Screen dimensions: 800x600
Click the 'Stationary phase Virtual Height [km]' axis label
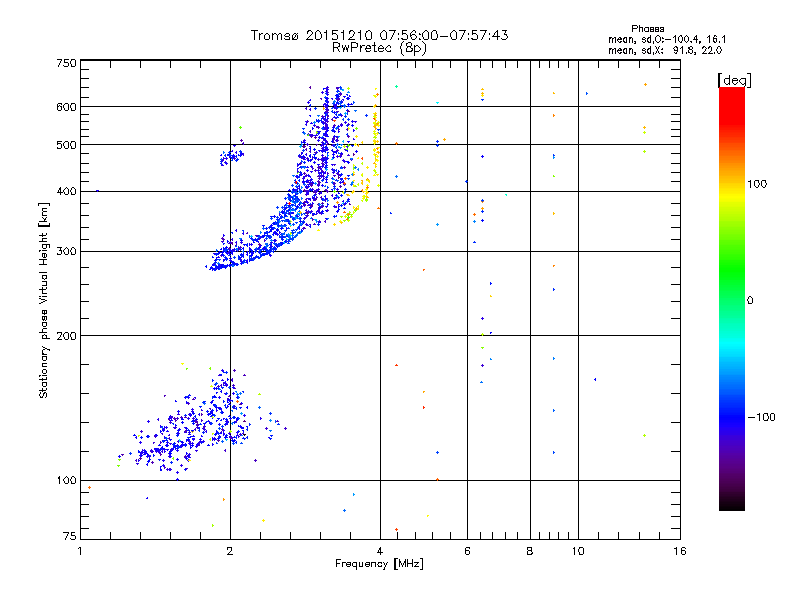click(x=44, y=300)
